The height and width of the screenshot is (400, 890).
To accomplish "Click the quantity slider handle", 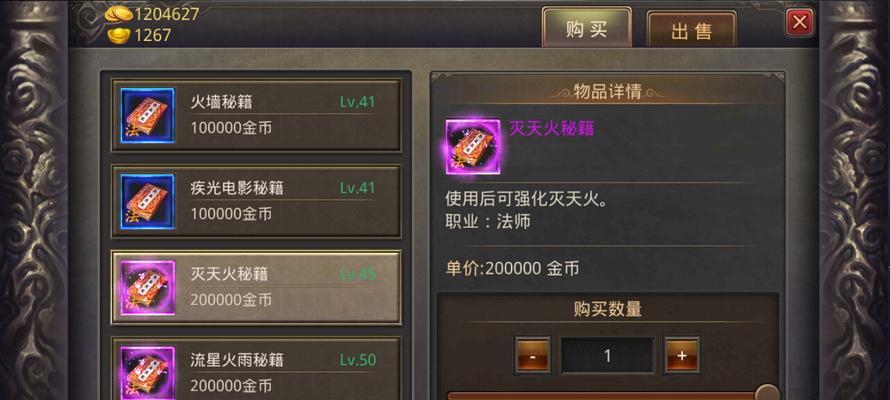I will click(767, 393).
